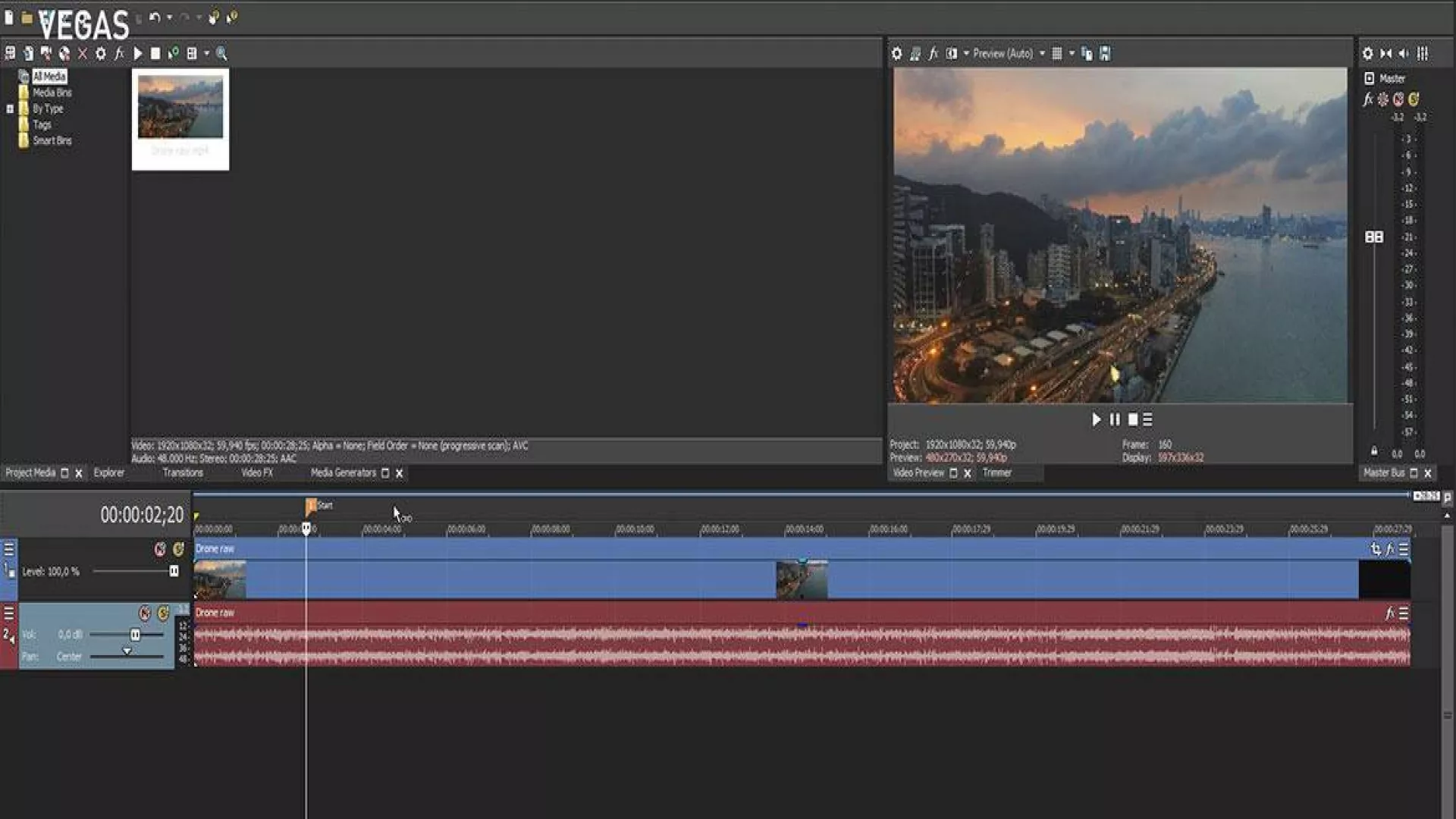Viewport: 1456px width, 819px height.
Task: Click the search media magnifier icon
Action: [221, 53]
